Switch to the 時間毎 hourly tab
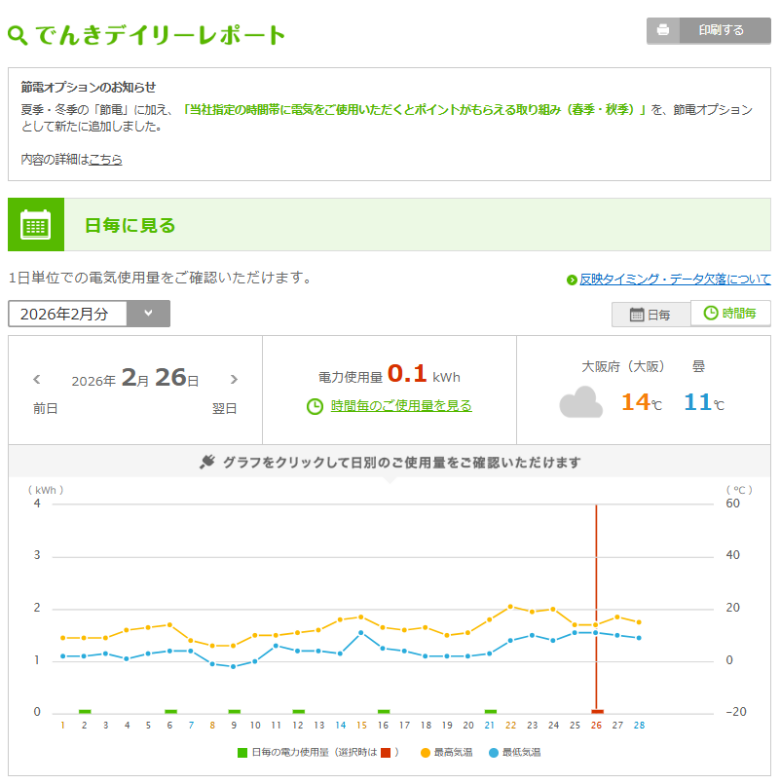This screenshot has width=780, height=784. [x=730, y=313]
